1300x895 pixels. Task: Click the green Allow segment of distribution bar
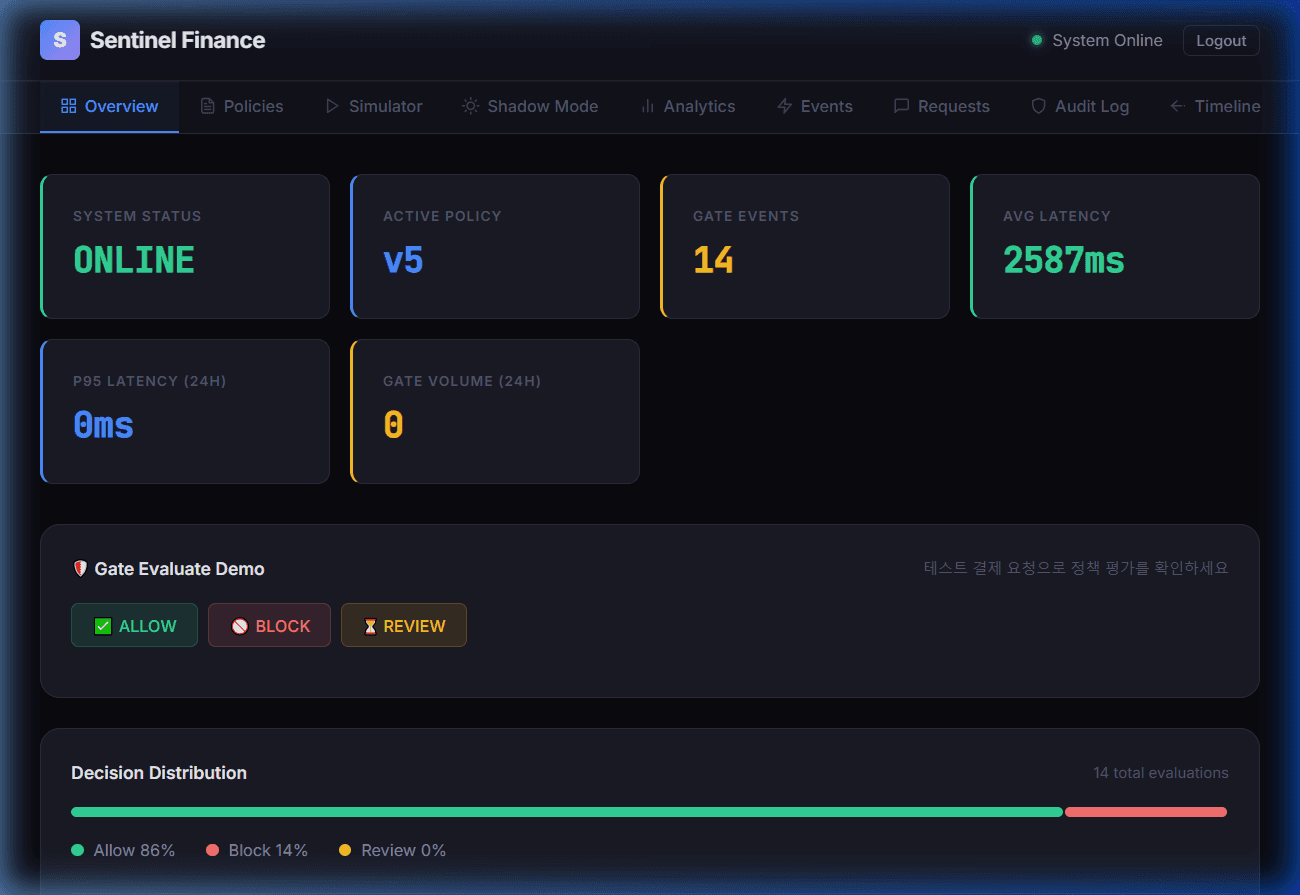coord(566,812)
